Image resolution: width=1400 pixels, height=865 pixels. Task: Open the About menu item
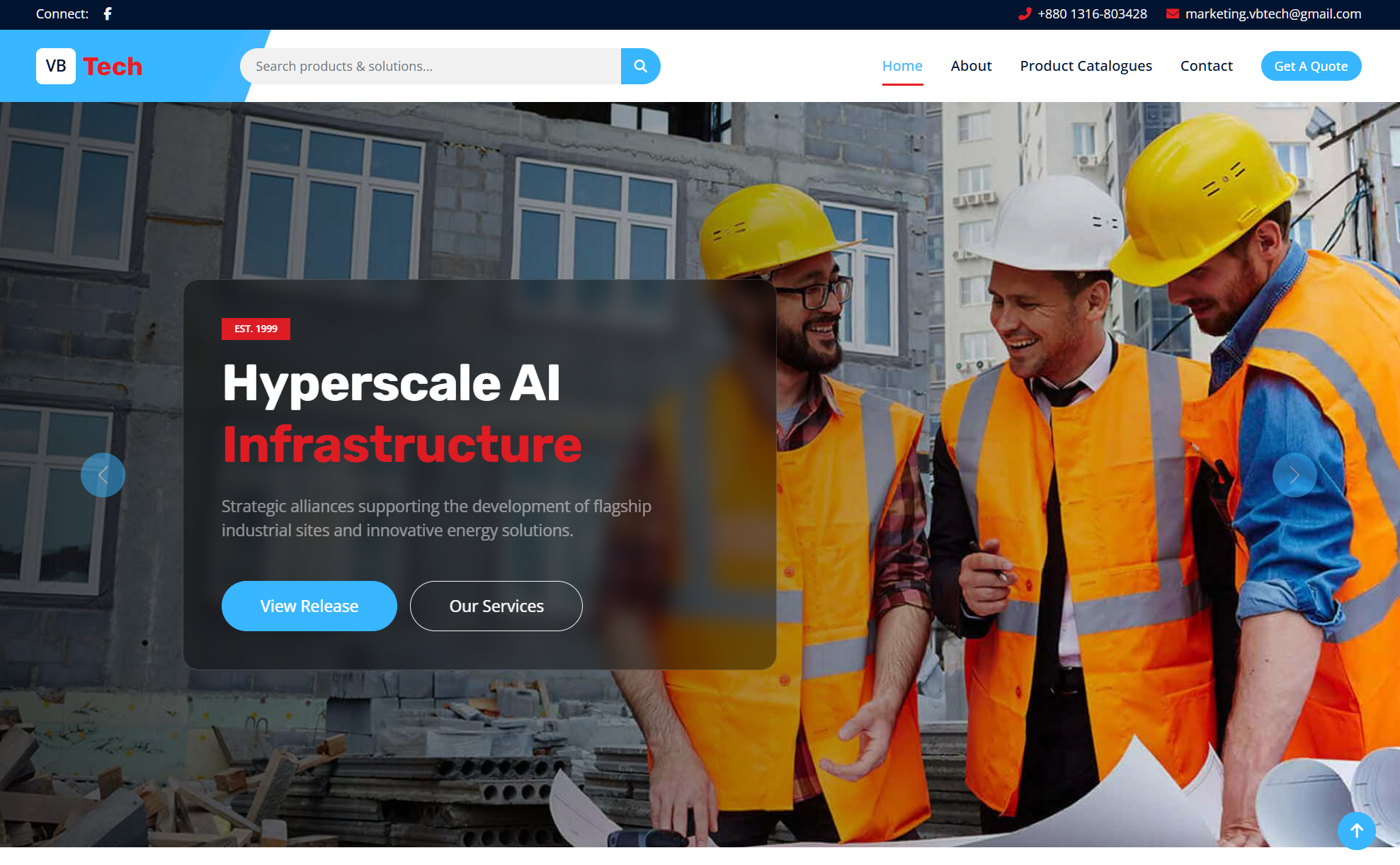971,66
